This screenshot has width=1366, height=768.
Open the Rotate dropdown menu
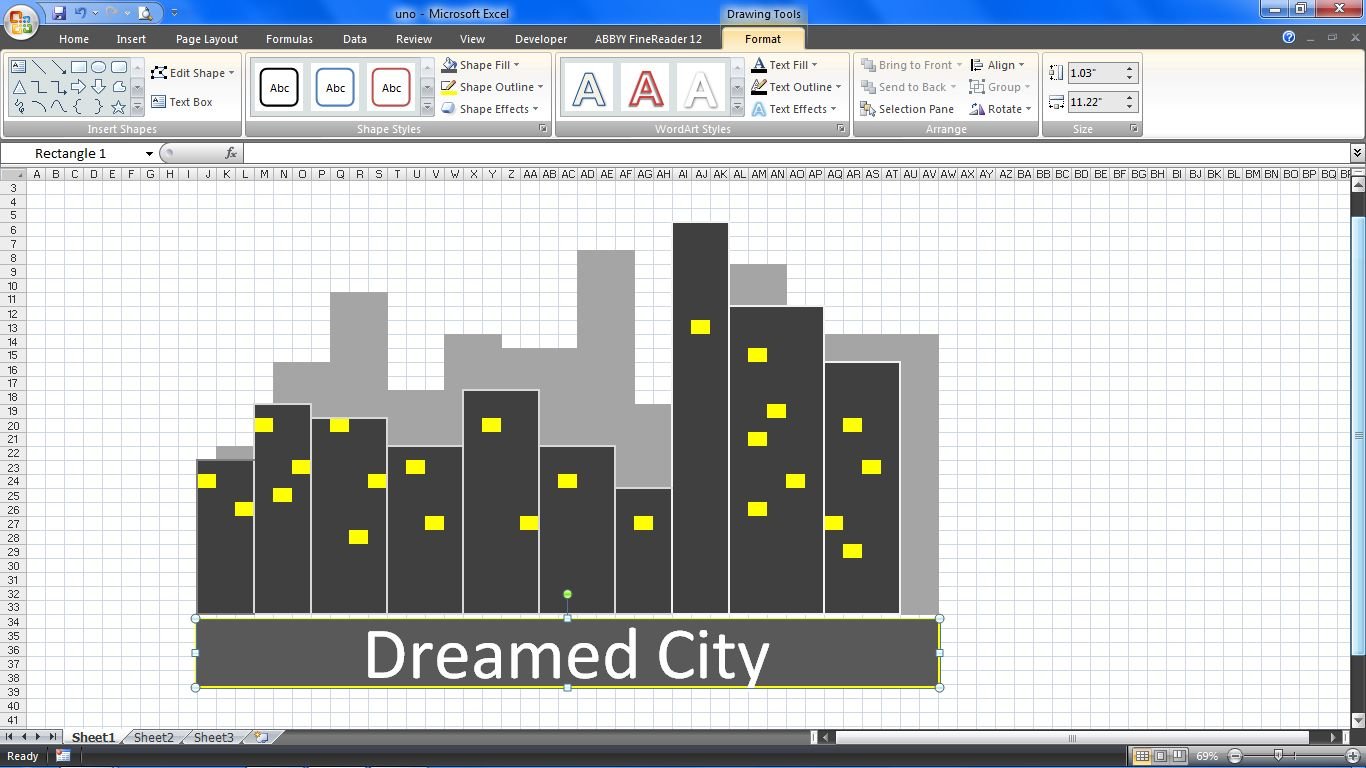click(1000, 109)
